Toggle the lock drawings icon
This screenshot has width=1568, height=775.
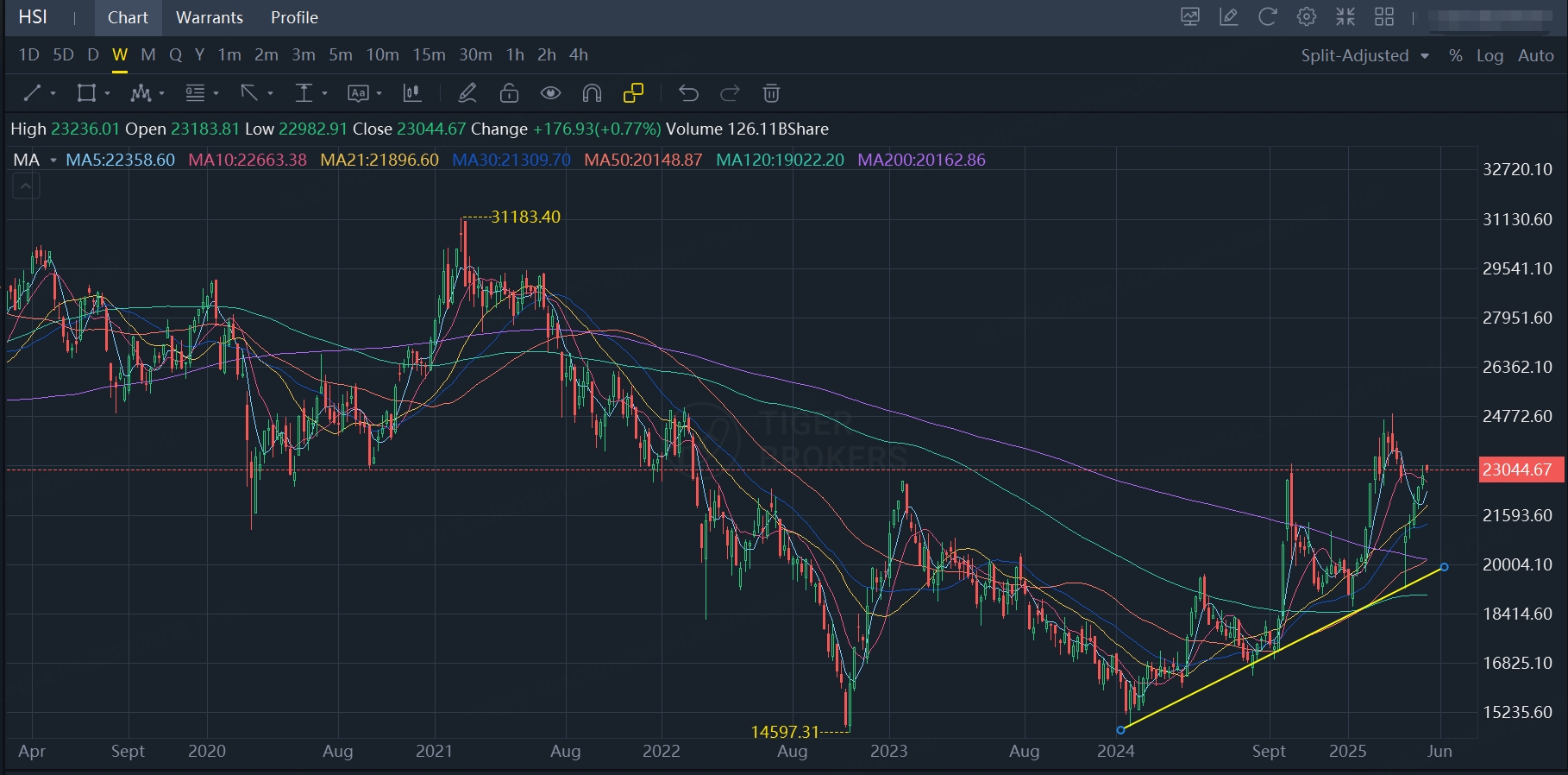[x=509, y=93]
